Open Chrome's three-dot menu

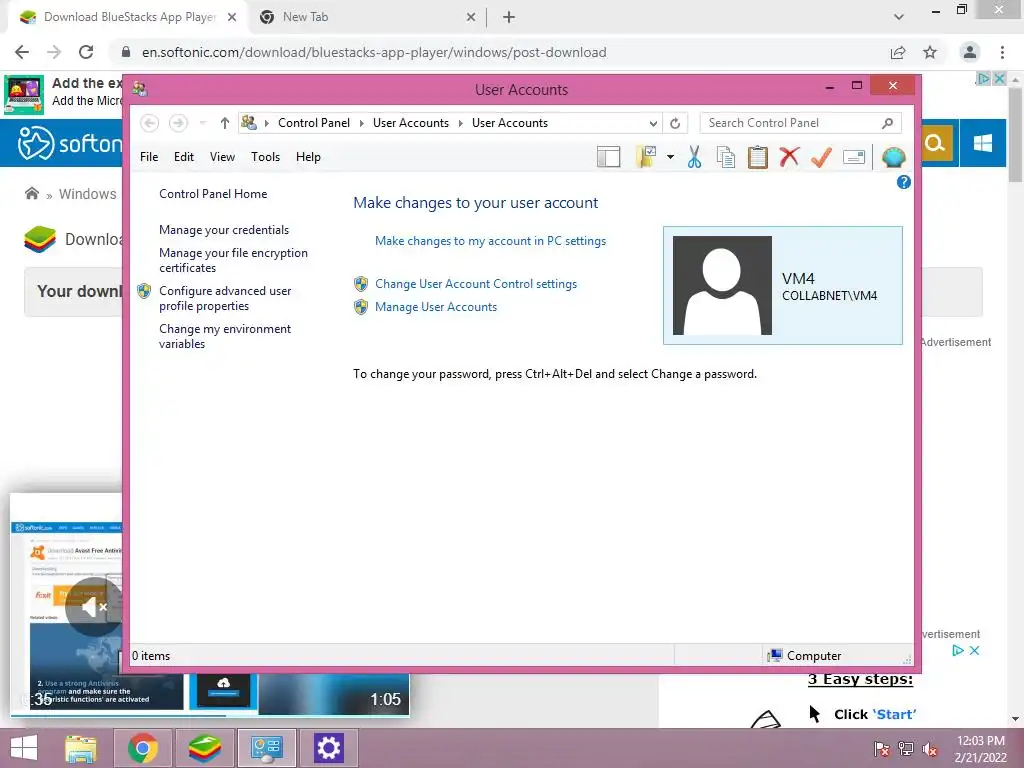pos(1002,52)
